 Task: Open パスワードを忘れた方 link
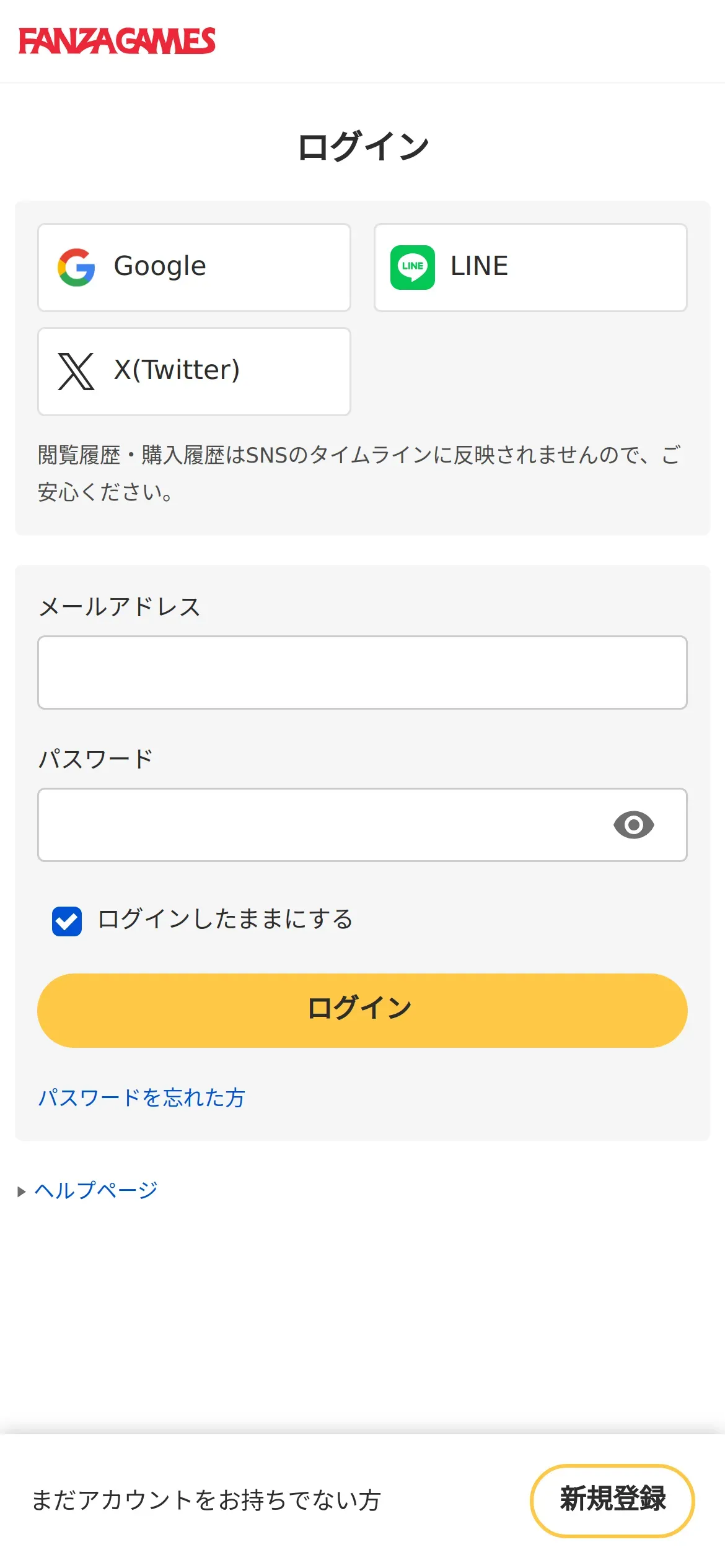[x=141, y=1098]
